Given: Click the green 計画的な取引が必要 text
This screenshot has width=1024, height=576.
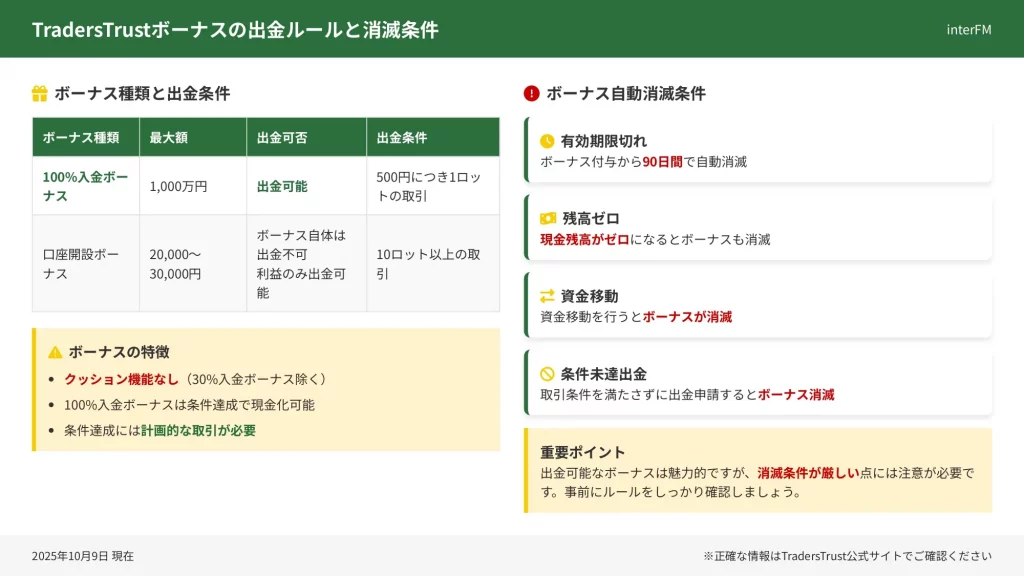Looking at the screenshot, I should [198, 430].
